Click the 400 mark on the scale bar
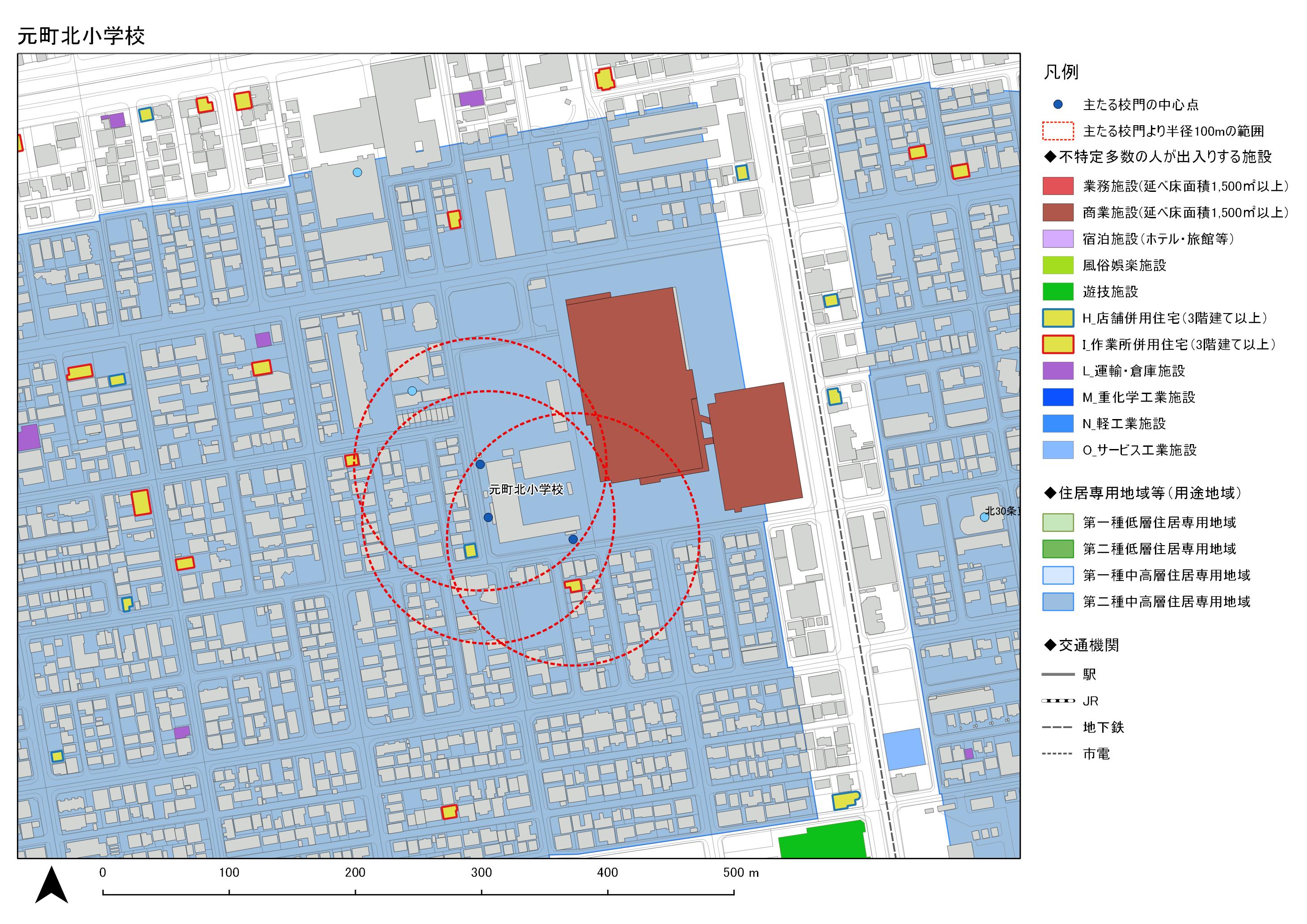This screenshot has width=1307, height=924. click(607, 873)
